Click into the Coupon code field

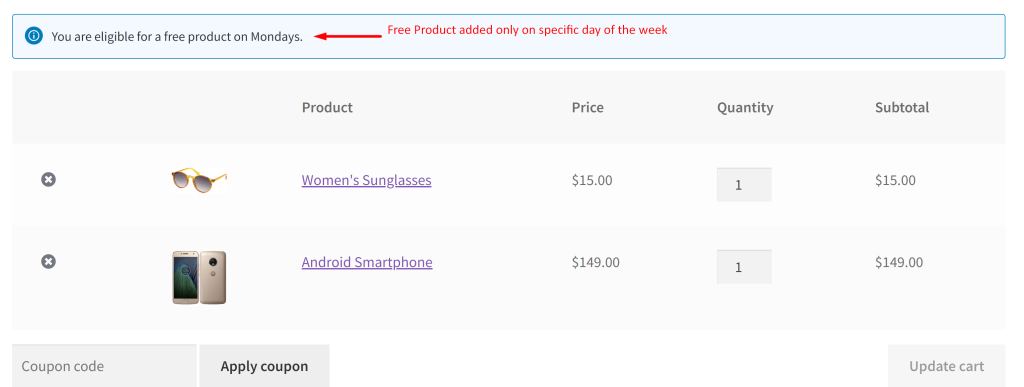tap(104, 366)
